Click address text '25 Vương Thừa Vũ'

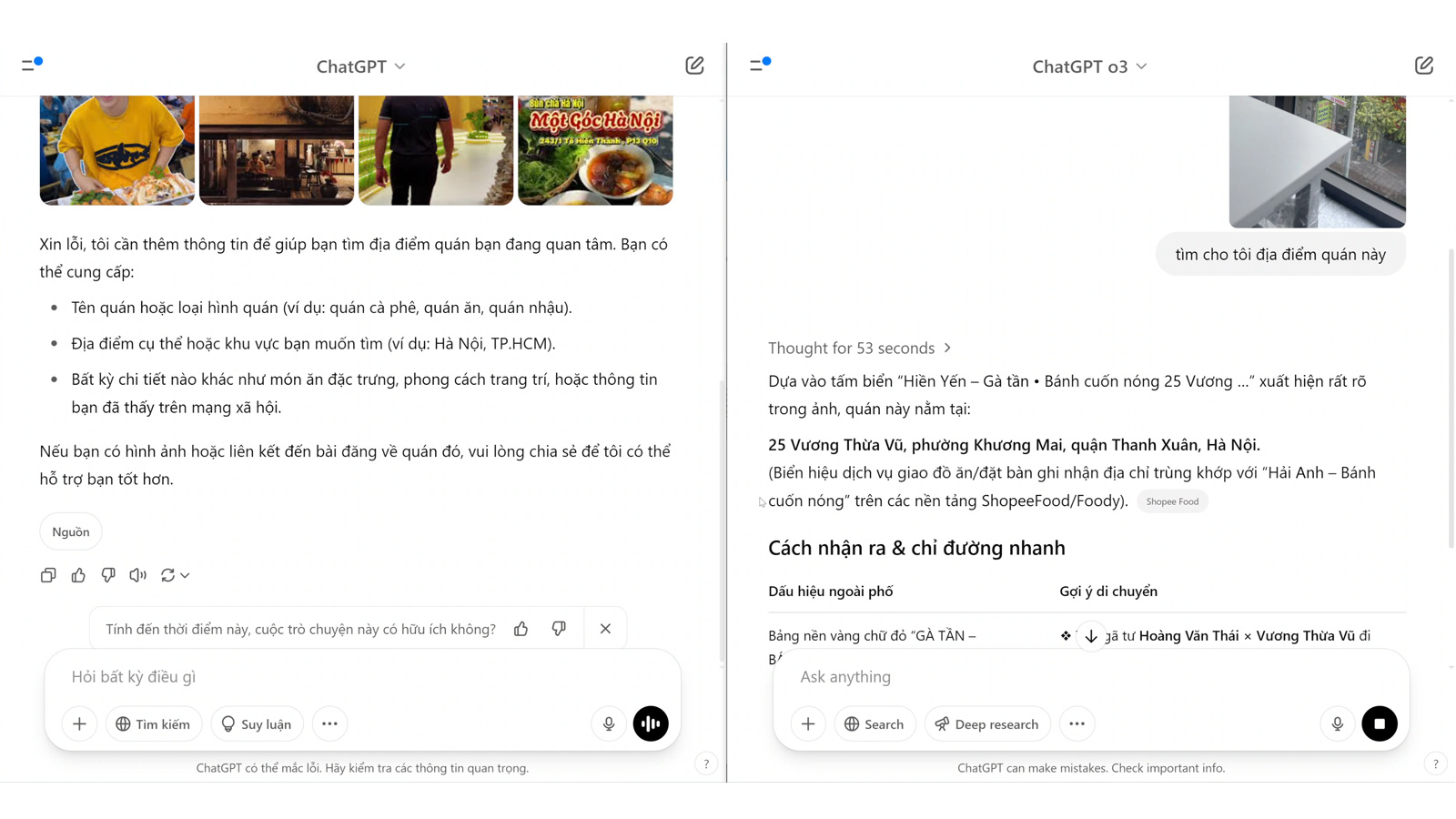(836, 445)
